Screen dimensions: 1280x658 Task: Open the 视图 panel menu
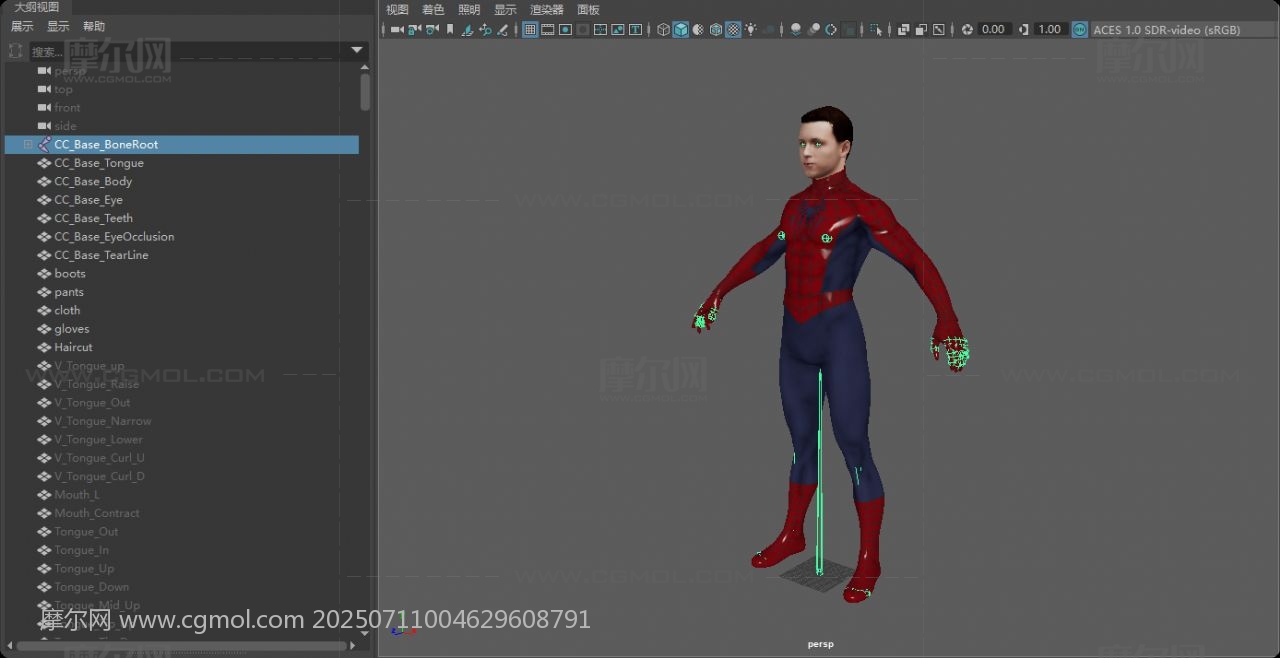click(x=397, y=10)
